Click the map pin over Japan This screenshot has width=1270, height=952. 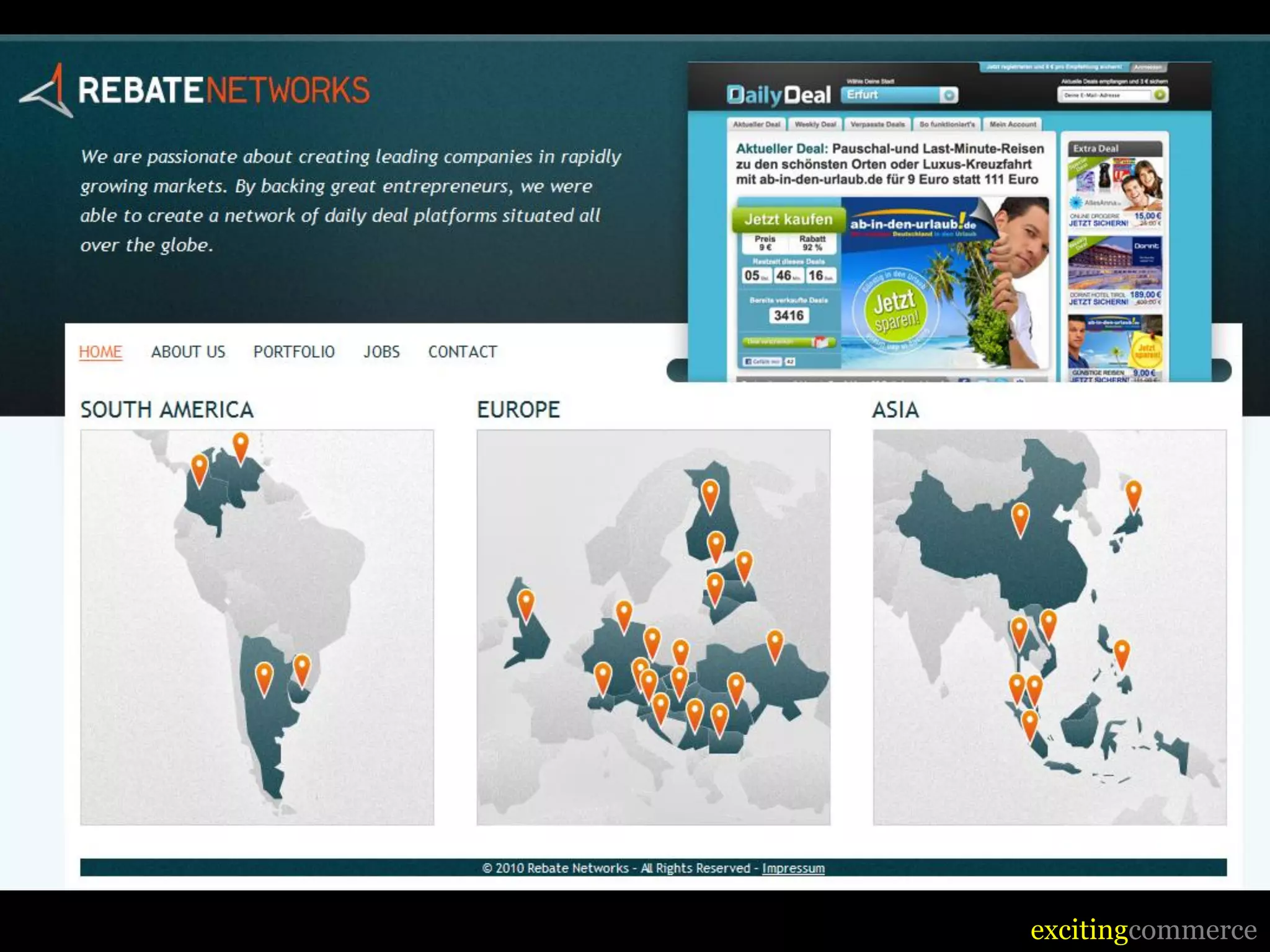pyautogui.click(x=1133, y=494)
